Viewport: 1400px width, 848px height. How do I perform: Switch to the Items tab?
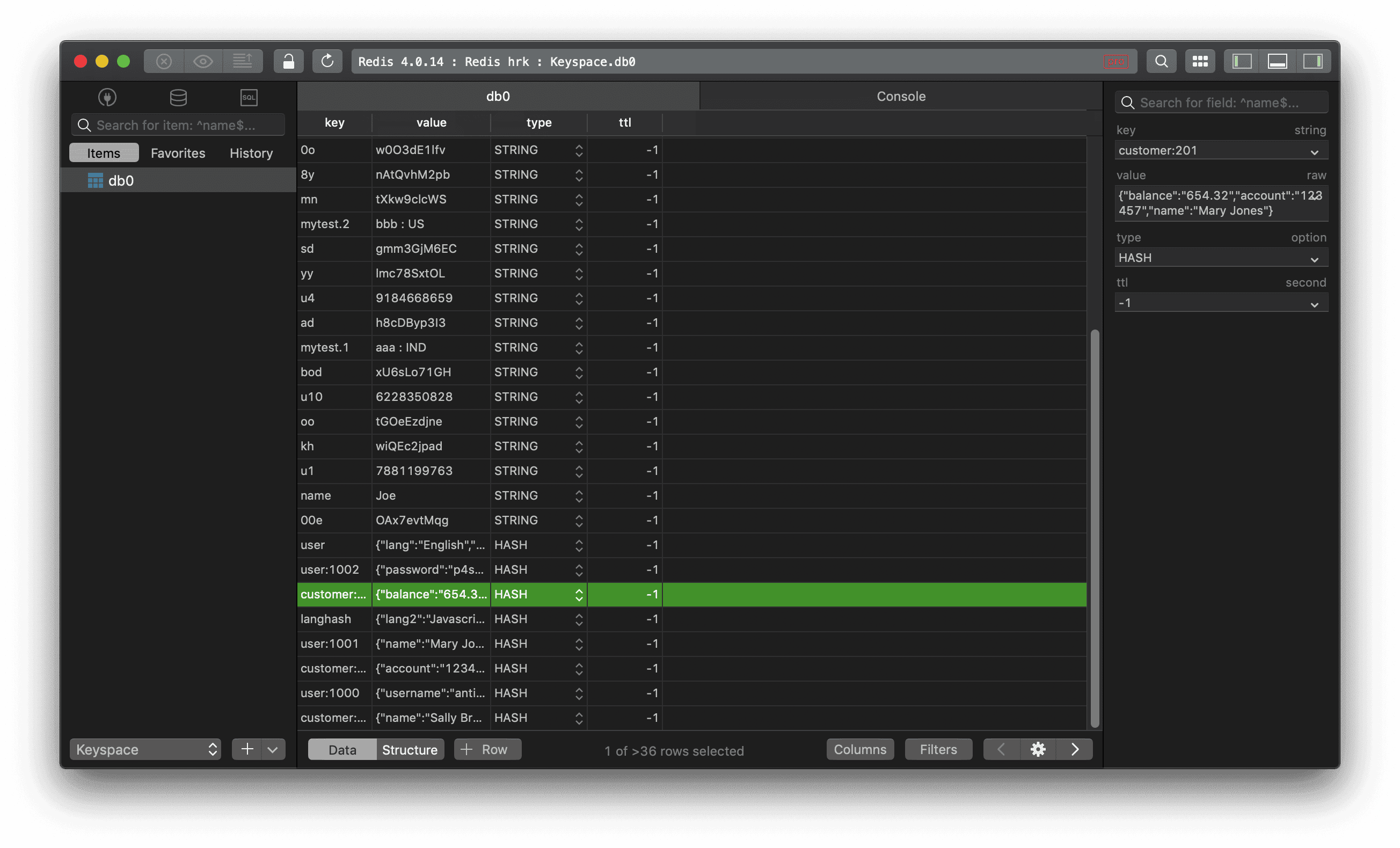pyautogui.click(x=104, y=153)
